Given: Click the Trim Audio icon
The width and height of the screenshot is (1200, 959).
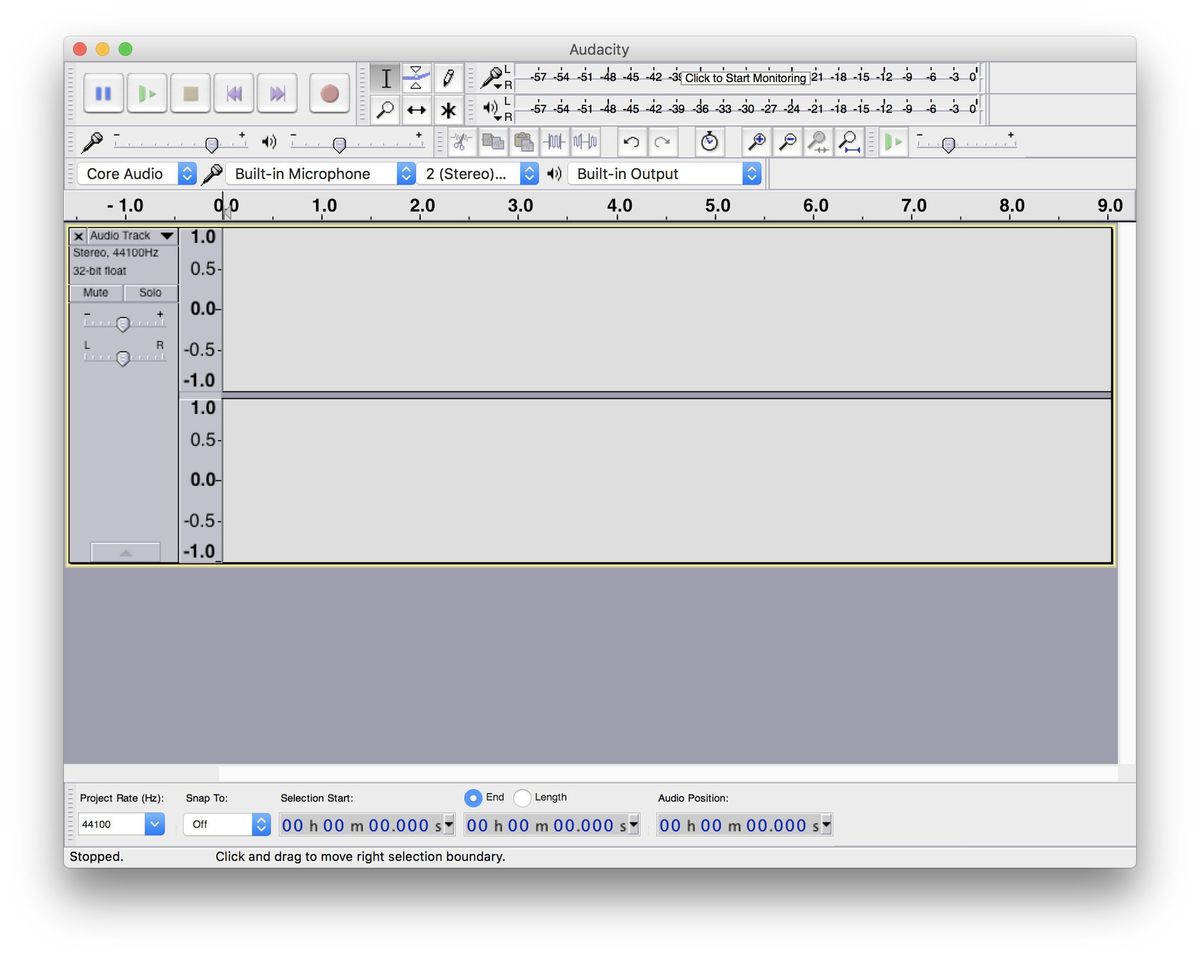Looking at the screenshot, I should [x=553, y=142].
